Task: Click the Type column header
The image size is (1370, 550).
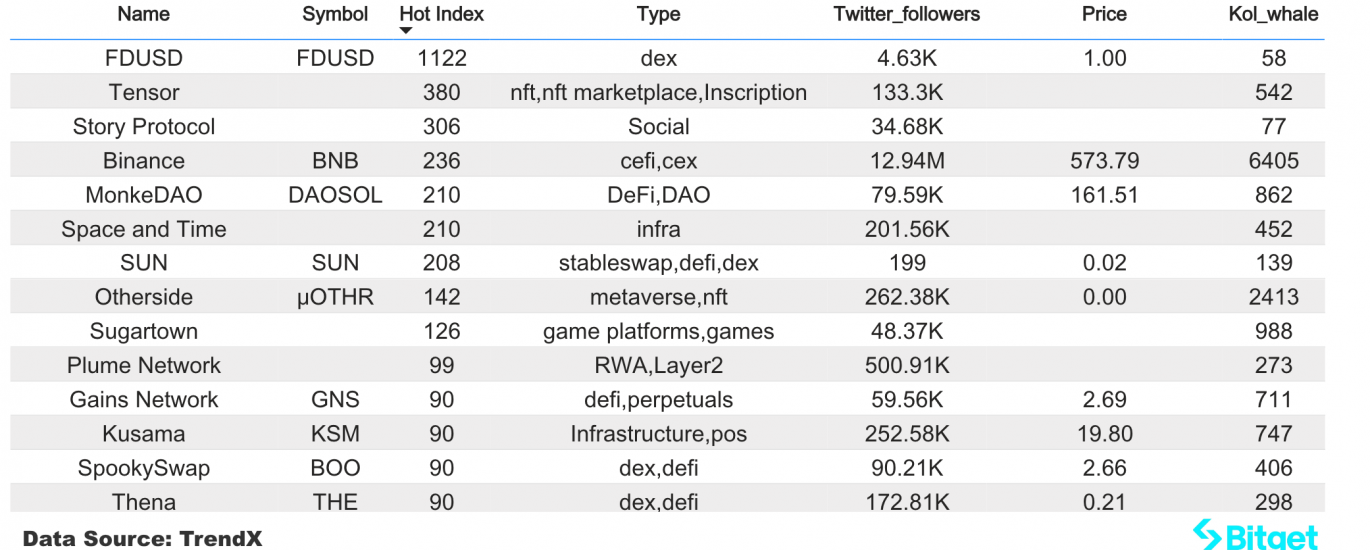Action: 659,14
